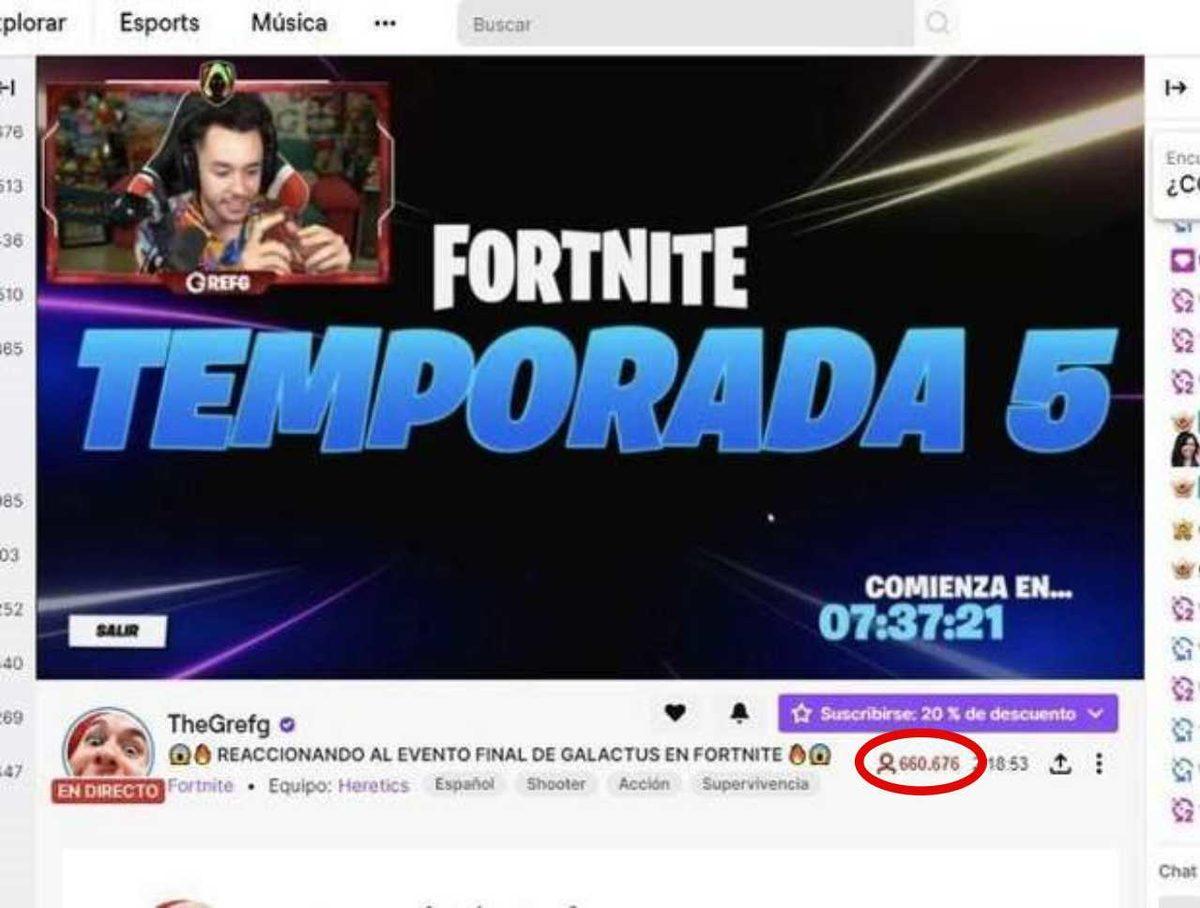Click the purple gift sub icon in chat
The image size is (1200, 908).
click(x=1183, y=259)
